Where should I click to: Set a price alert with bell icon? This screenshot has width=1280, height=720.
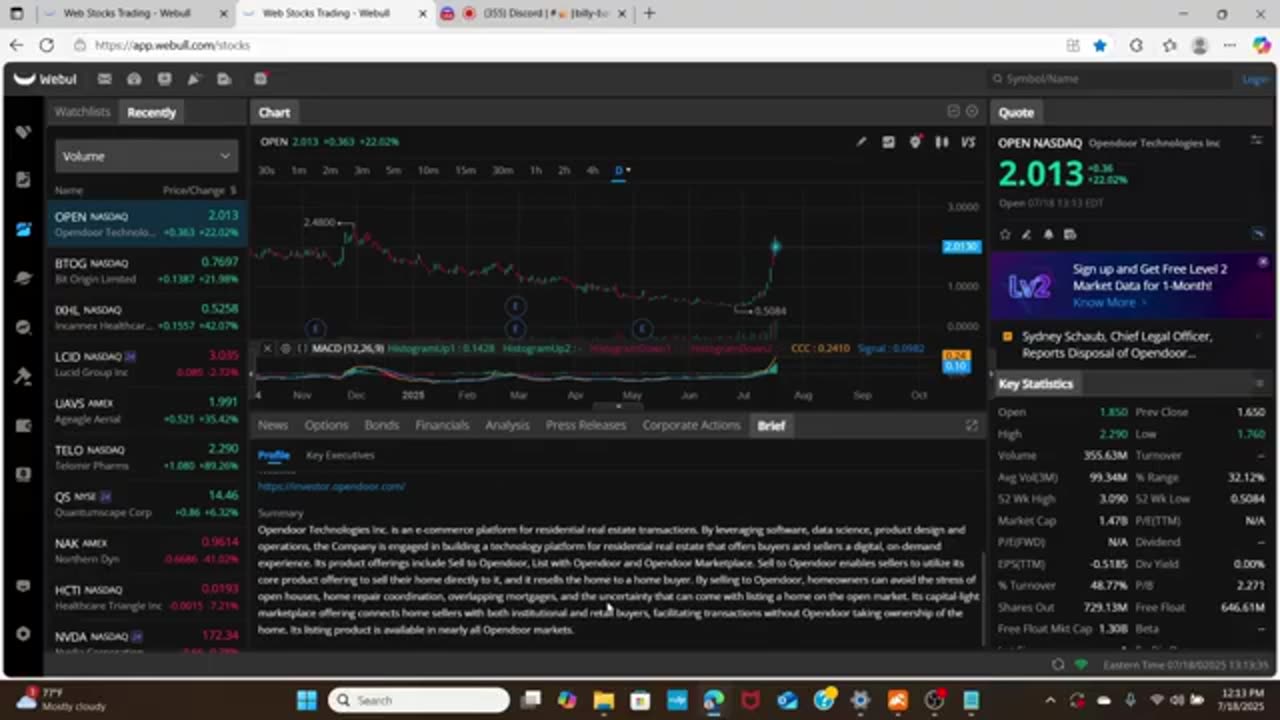point(1048,234)
